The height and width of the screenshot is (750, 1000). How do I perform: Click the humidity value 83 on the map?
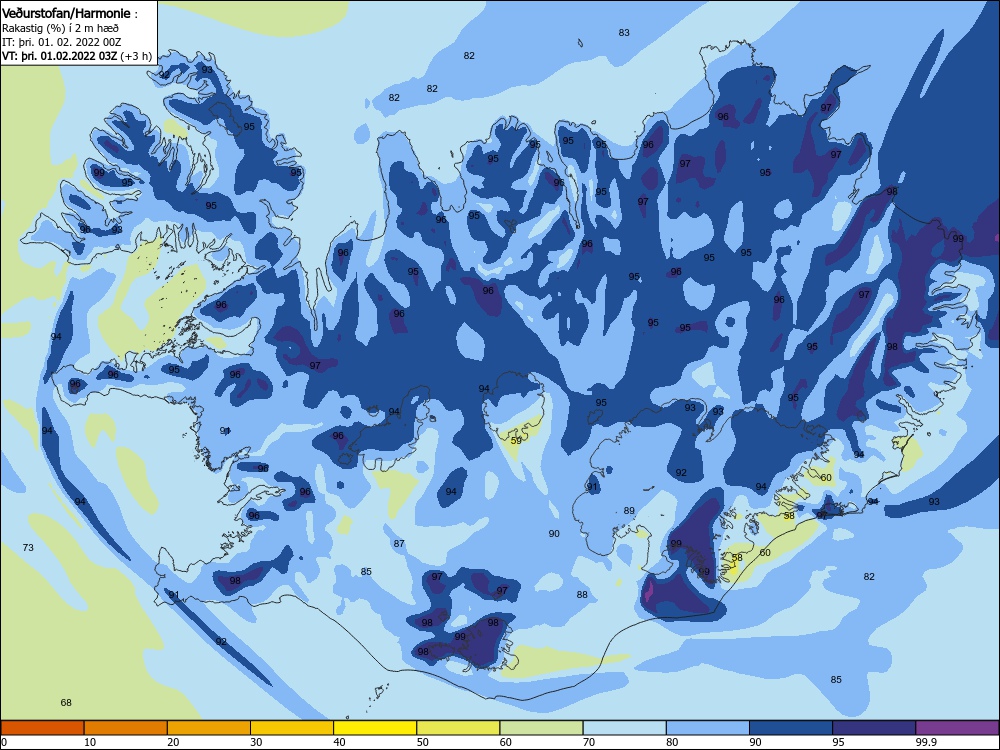pos(624,33)
